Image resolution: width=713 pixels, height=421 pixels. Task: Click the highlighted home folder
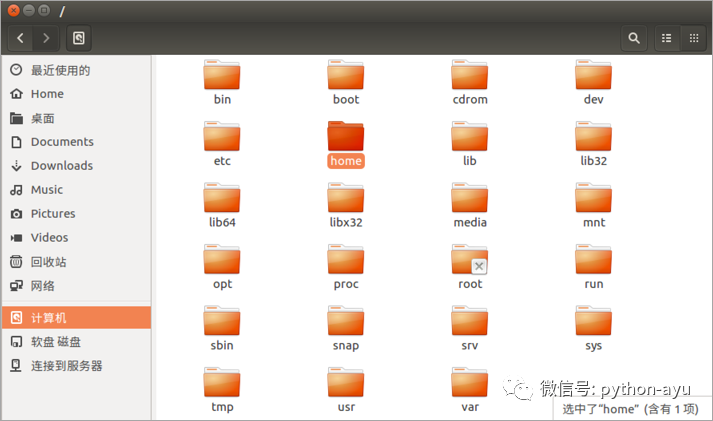click(346, 144)
